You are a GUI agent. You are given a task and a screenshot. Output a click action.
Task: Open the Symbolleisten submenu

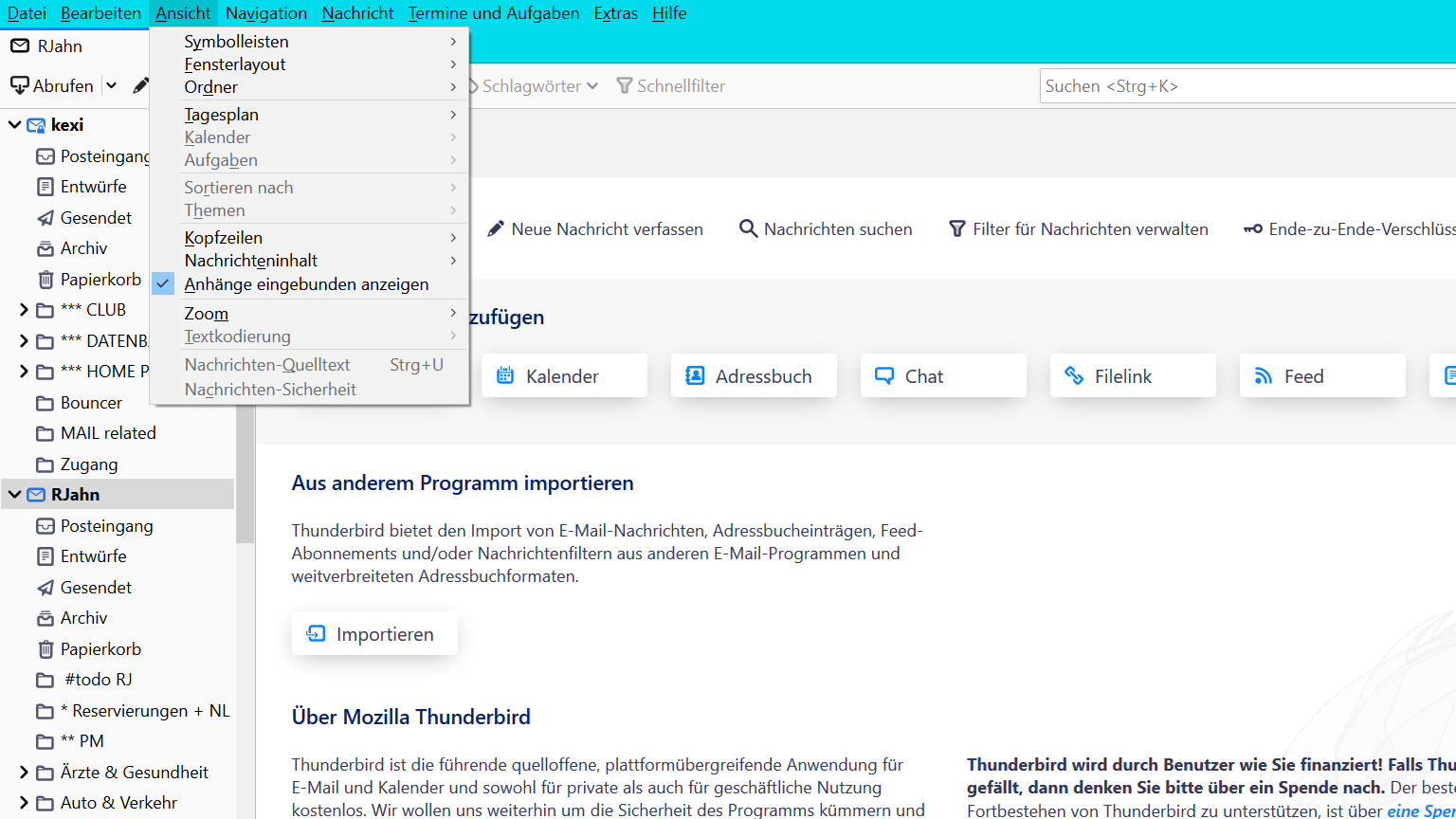coord(309,42)
